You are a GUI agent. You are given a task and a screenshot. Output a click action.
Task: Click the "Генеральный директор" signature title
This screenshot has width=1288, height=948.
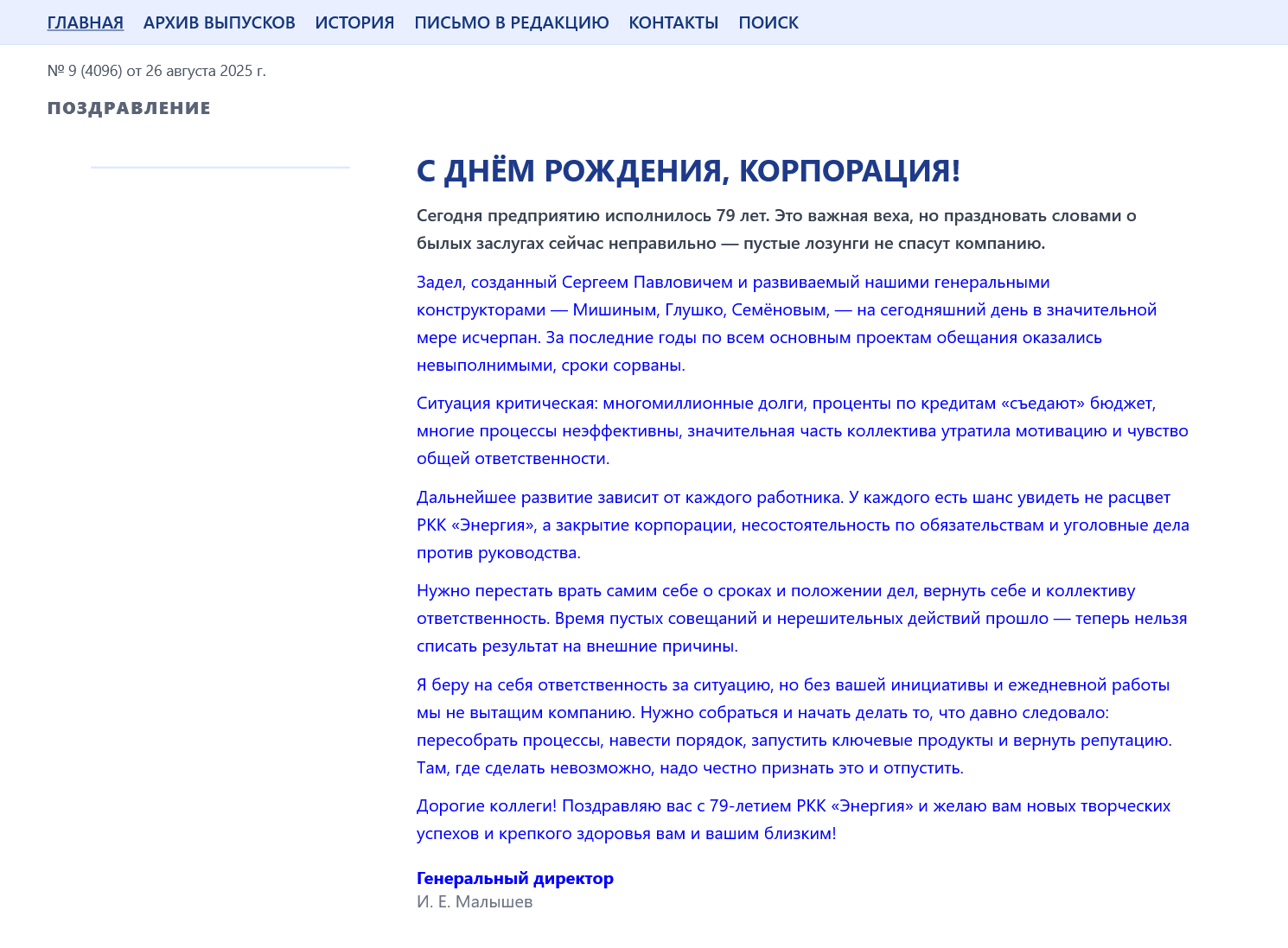coord(515,878)
